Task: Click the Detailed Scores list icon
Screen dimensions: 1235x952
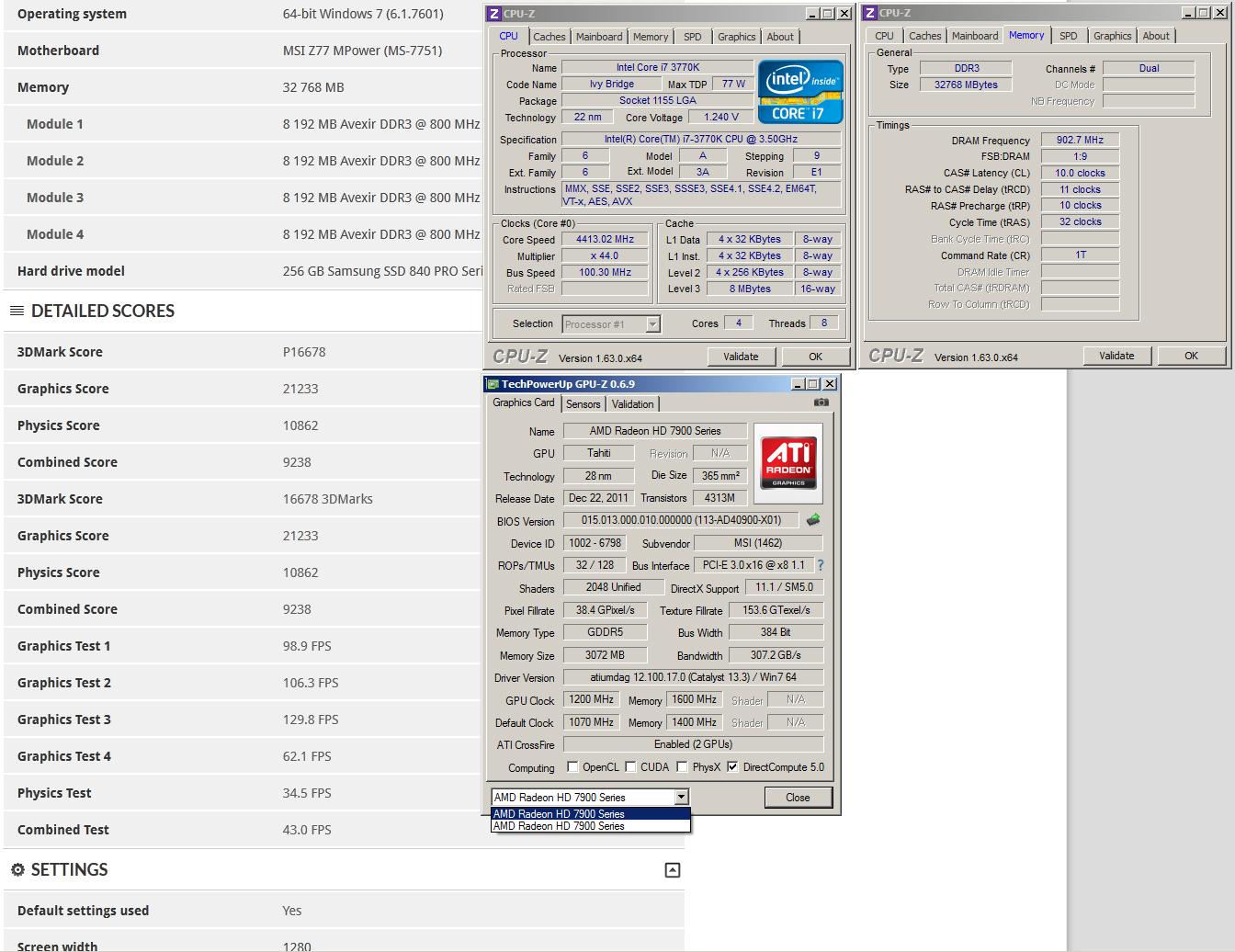Action: pyautogui.click(x=17, y=311)
